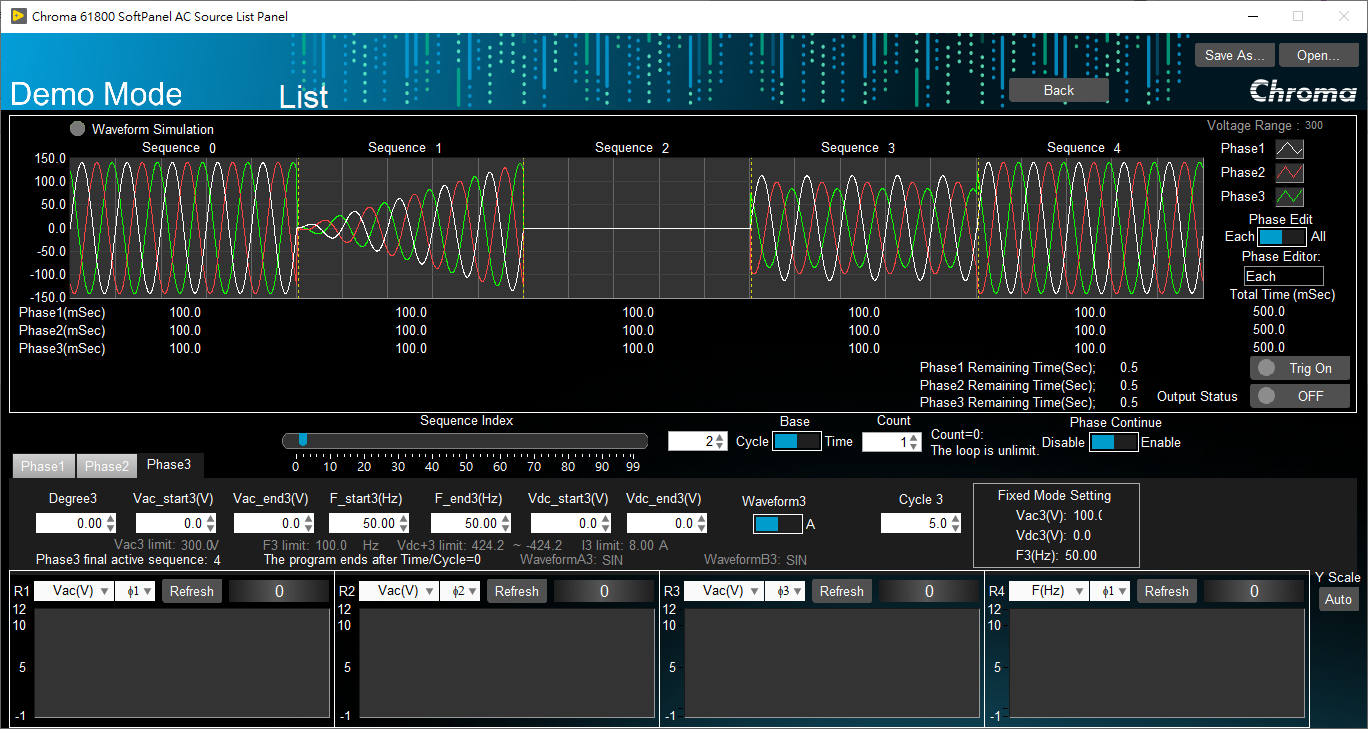Click Refresh for the R3 graph
This screenshot has width=1368, height=729.
[842, 591]
